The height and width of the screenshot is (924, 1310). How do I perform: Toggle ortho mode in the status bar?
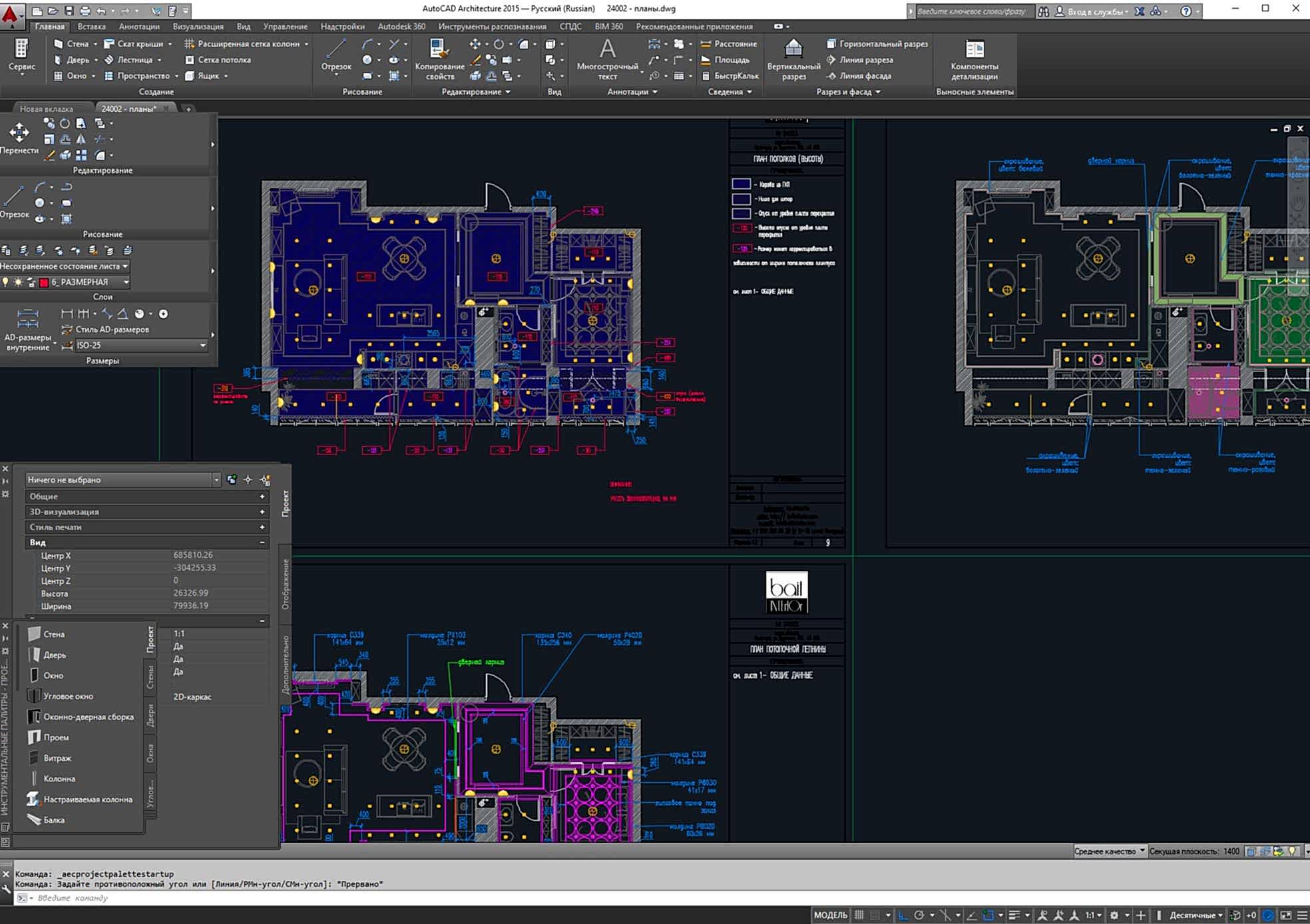click(x=903, y=915)
